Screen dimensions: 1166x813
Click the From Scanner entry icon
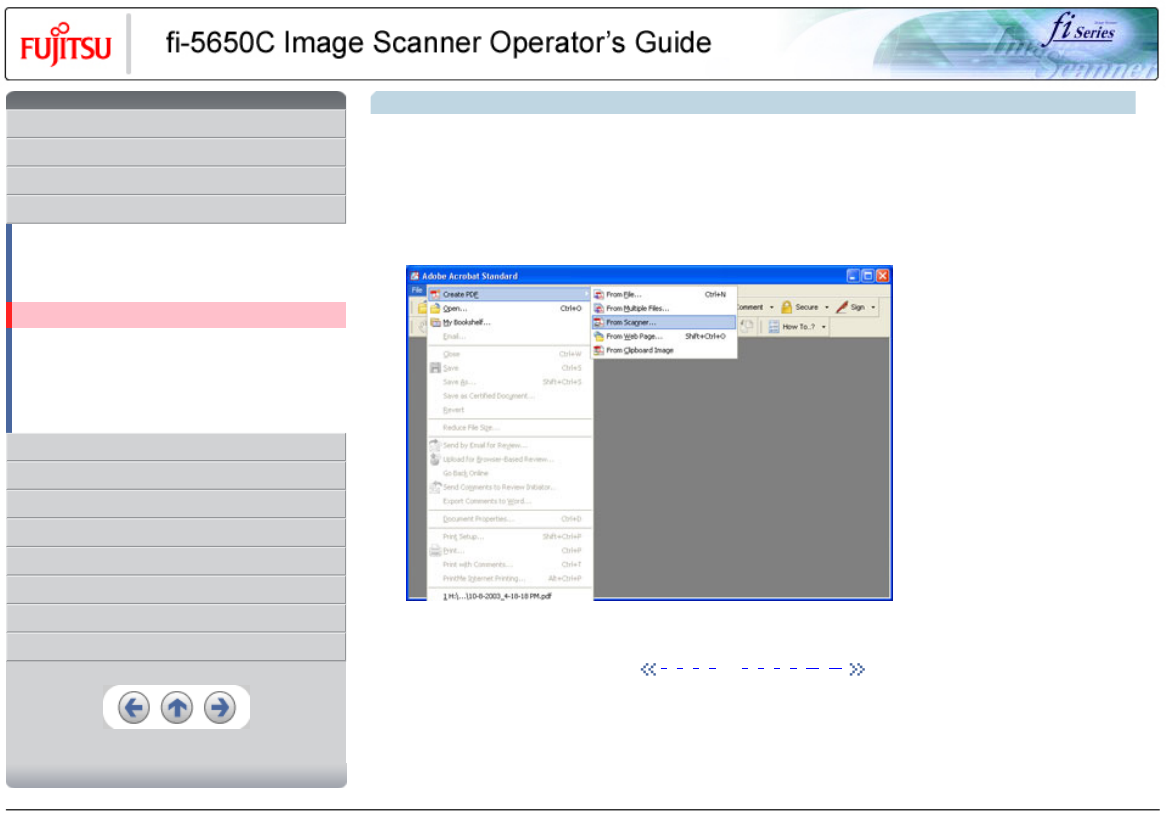(599, 322)
